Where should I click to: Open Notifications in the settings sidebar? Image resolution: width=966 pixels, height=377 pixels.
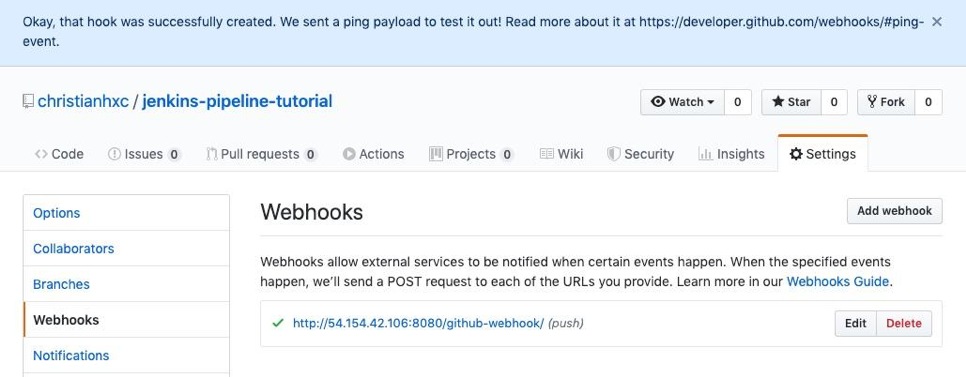tap(126, 356)
